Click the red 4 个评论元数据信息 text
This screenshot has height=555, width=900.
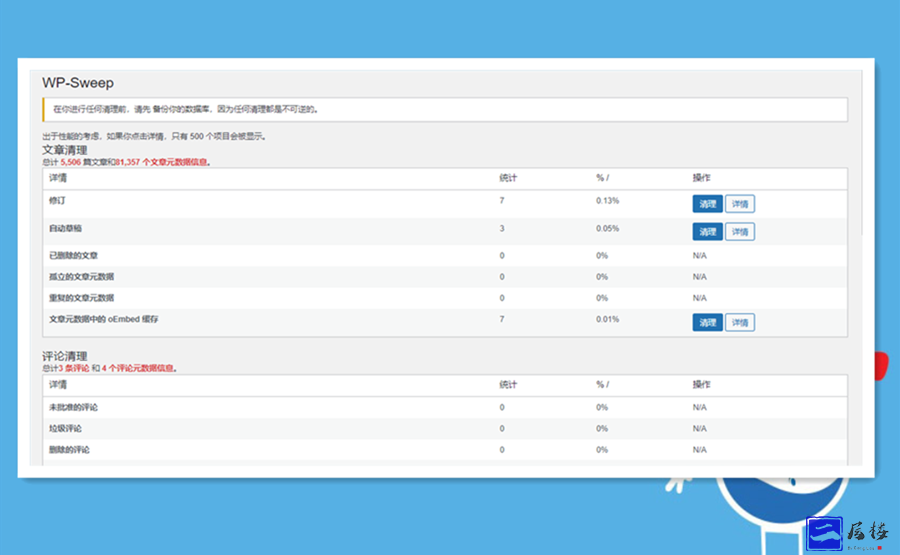(x=138, y=368)
